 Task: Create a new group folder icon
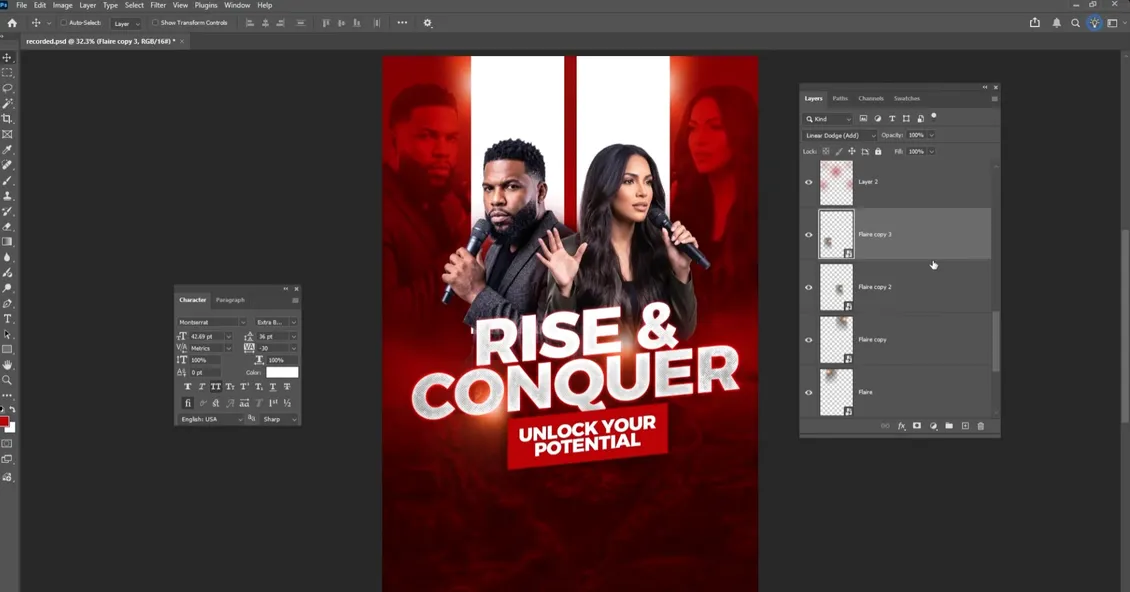tap(948, 426)
